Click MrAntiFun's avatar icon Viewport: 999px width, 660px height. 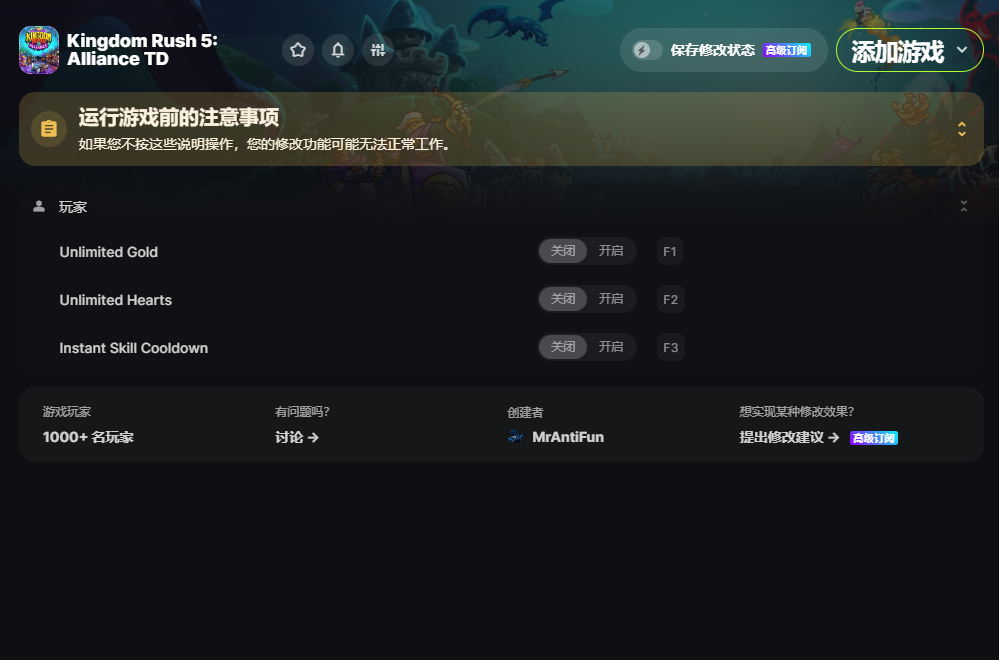(x=515, y=437)
